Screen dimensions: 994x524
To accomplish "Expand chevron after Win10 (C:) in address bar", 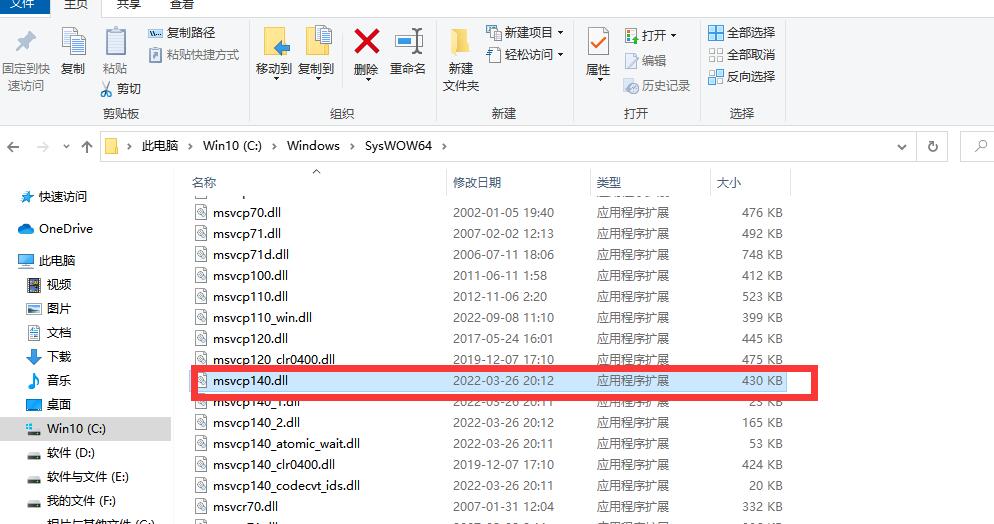I will pos(274,146).
